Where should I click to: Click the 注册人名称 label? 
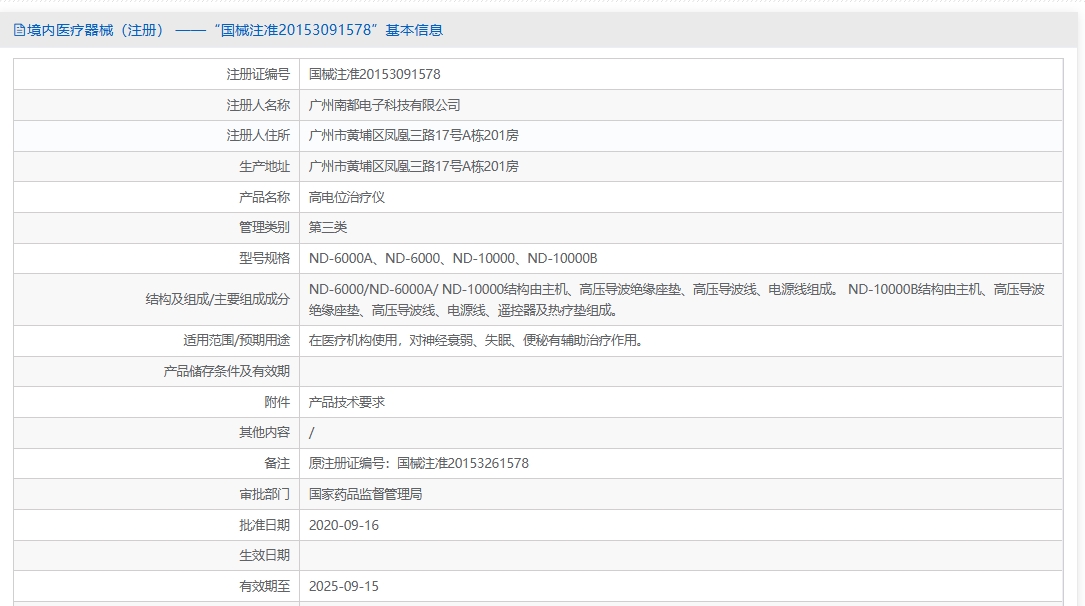point(258,105)
